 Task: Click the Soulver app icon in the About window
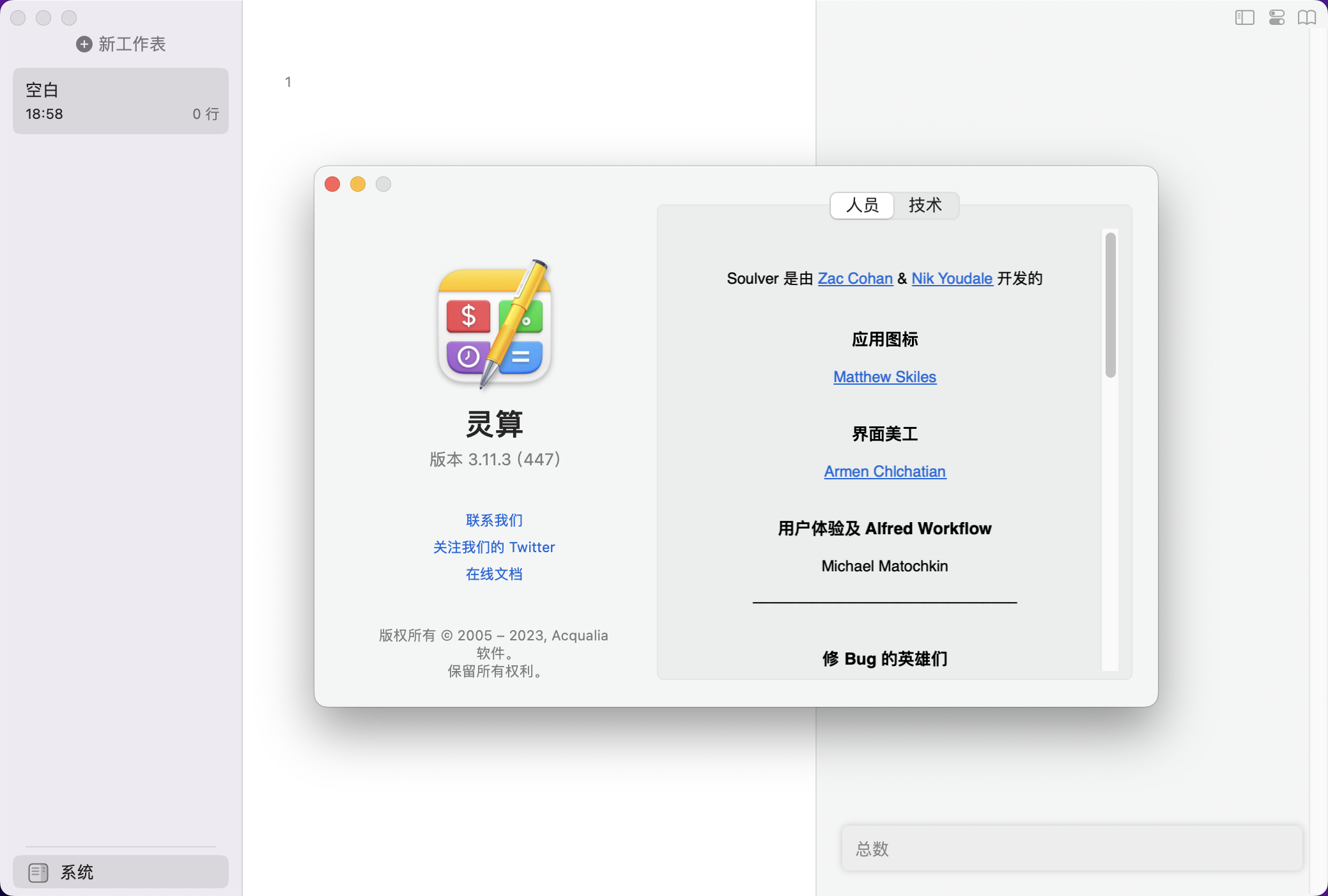[495, 325]
